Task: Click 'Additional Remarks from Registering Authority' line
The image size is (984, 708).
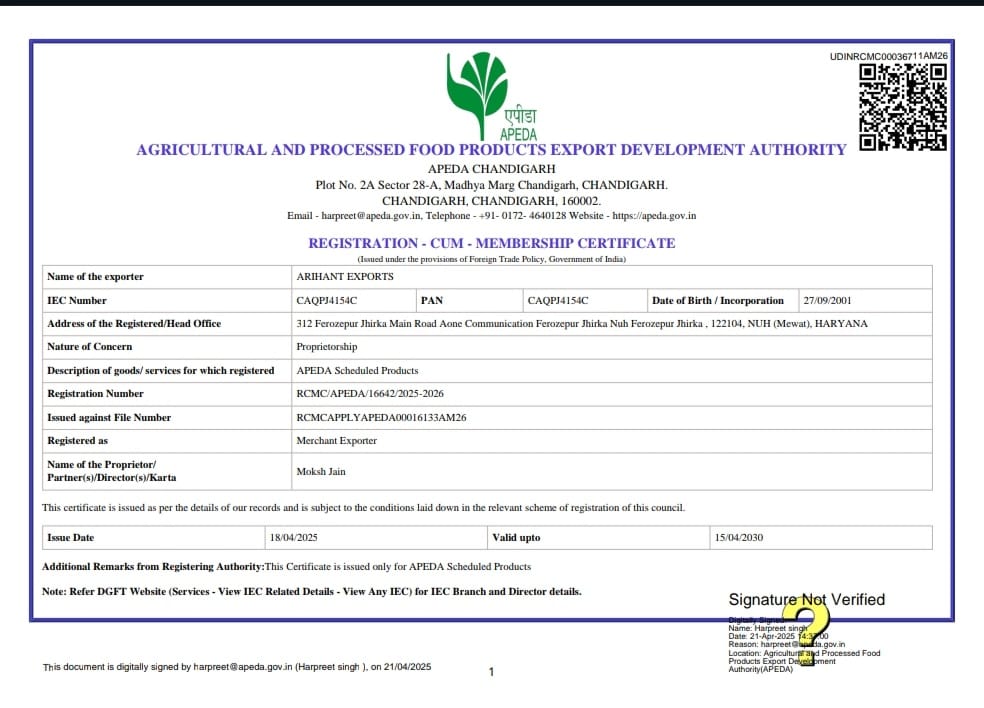Action: [286, 567]
